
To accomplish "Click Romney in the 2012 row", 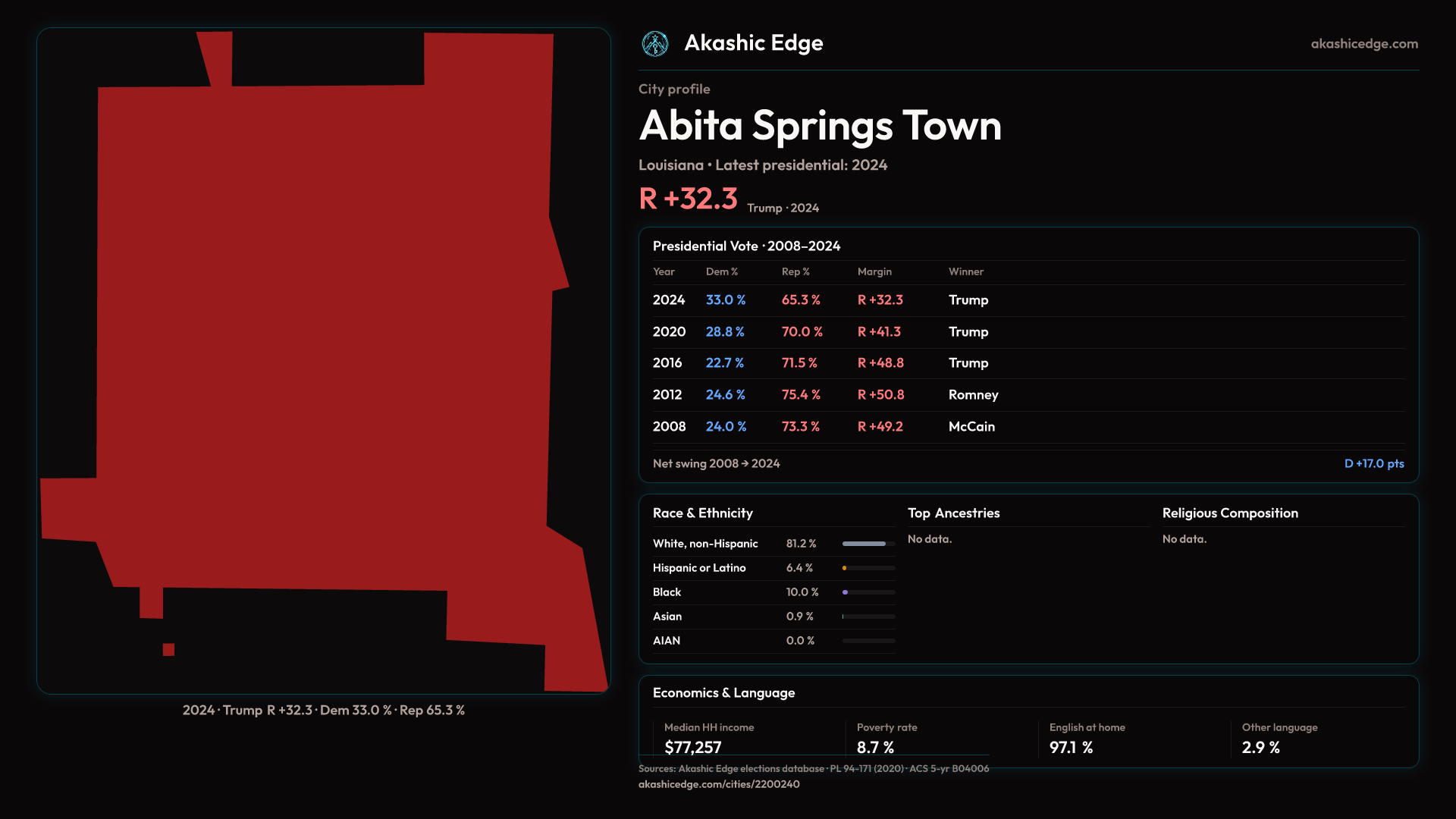I will (x=973, y=395).
